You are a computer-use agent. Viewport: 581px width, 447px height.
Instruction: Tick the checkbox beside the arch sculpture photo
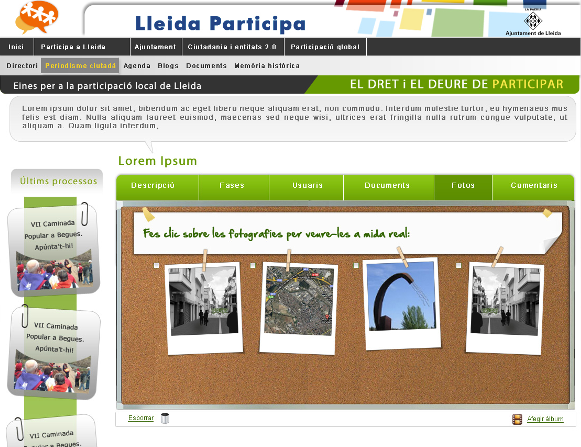356,265
